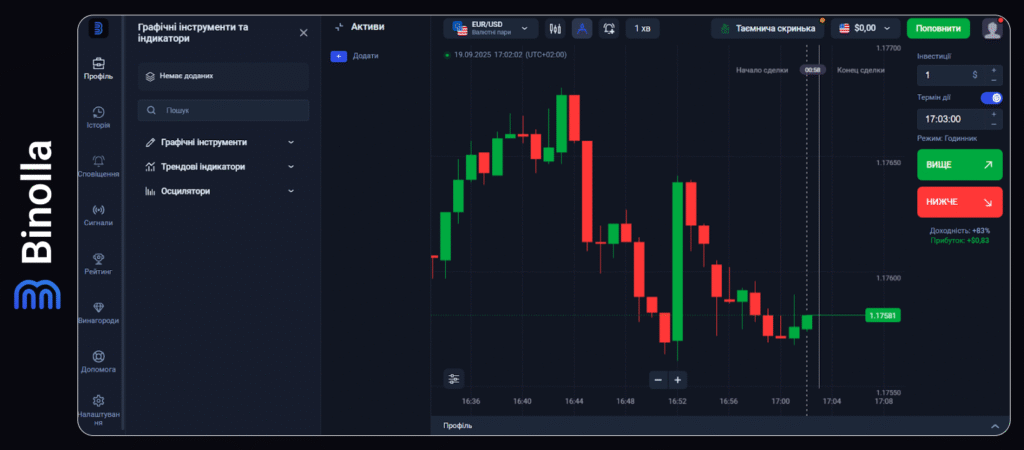This screenshot has height=450, width=1024.
Task: Click the Режим: Годинник text
Action: tap(947, 138)
